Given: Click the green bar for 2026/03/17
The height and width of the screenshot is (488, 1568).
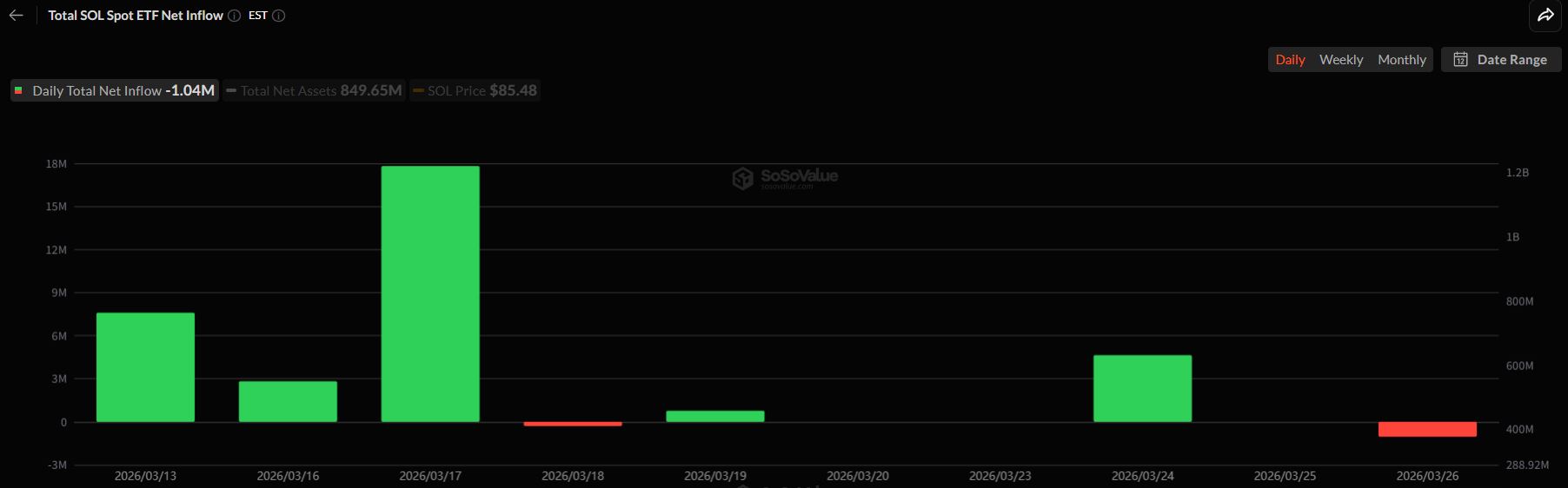Looking at the screenshot, I should point(430,293).
